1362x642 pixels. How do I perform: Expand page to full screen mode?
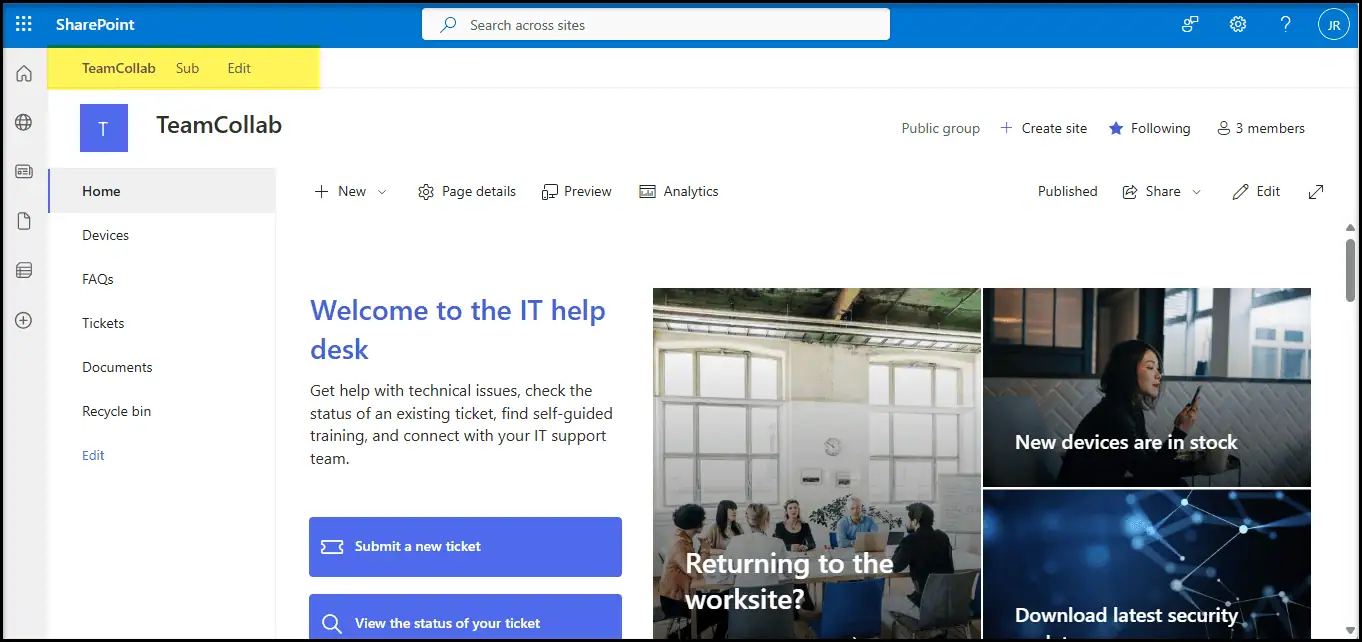[x=1316, y=191]
